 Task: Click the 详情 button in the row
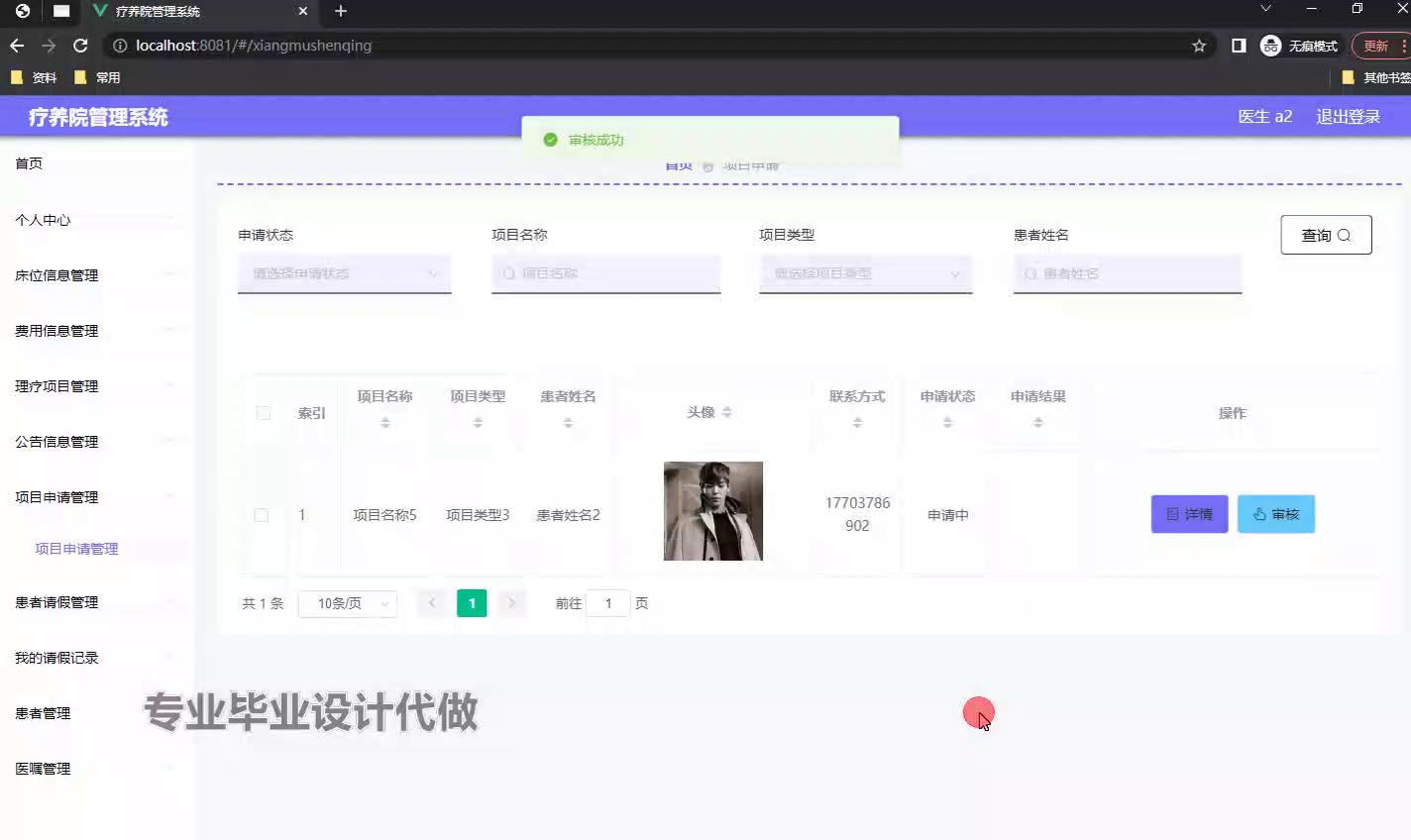point(1189,514)
